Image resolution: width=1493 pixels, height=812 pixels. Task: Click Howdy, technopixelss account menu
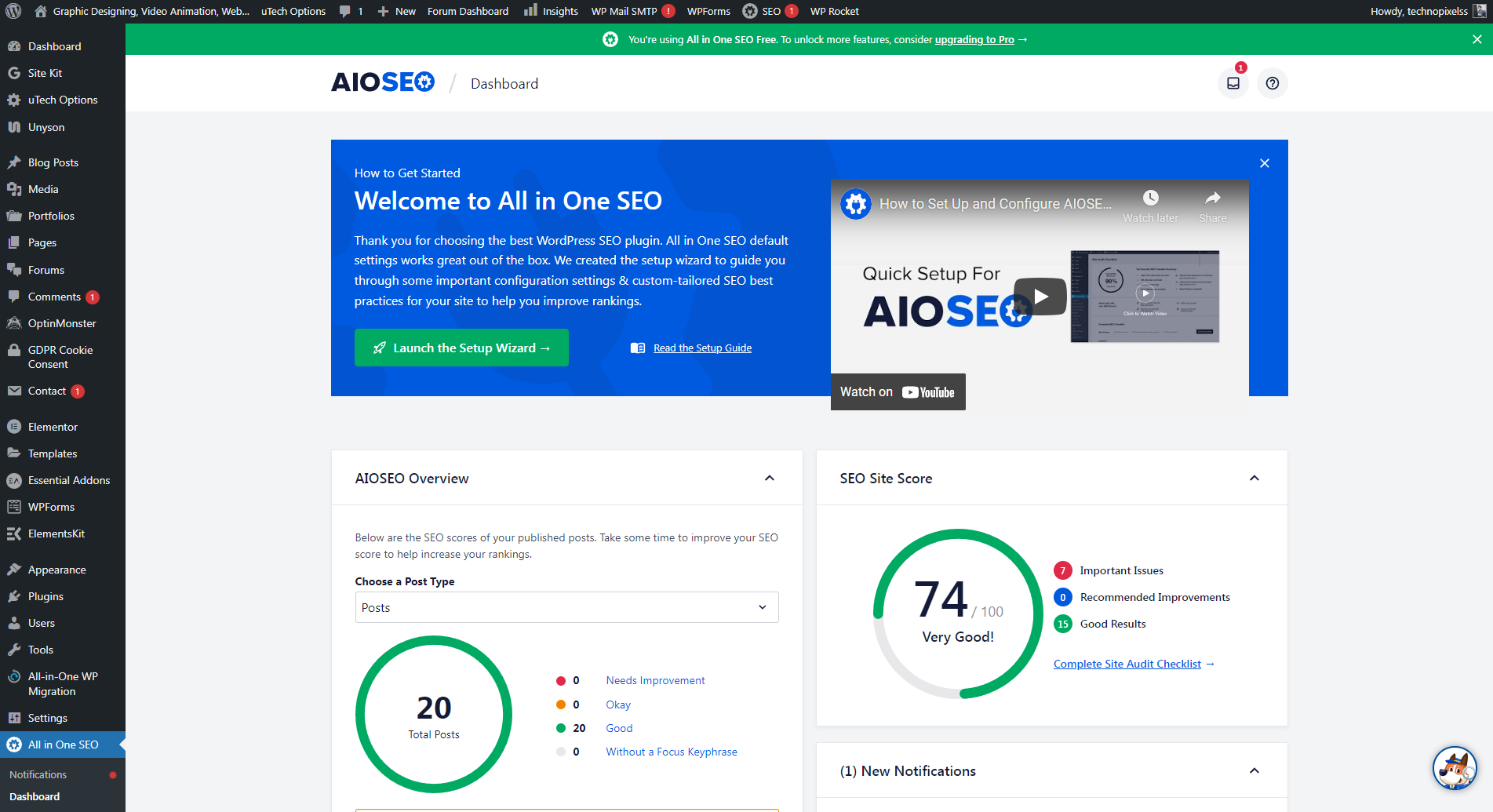(x=1428, y=11)
